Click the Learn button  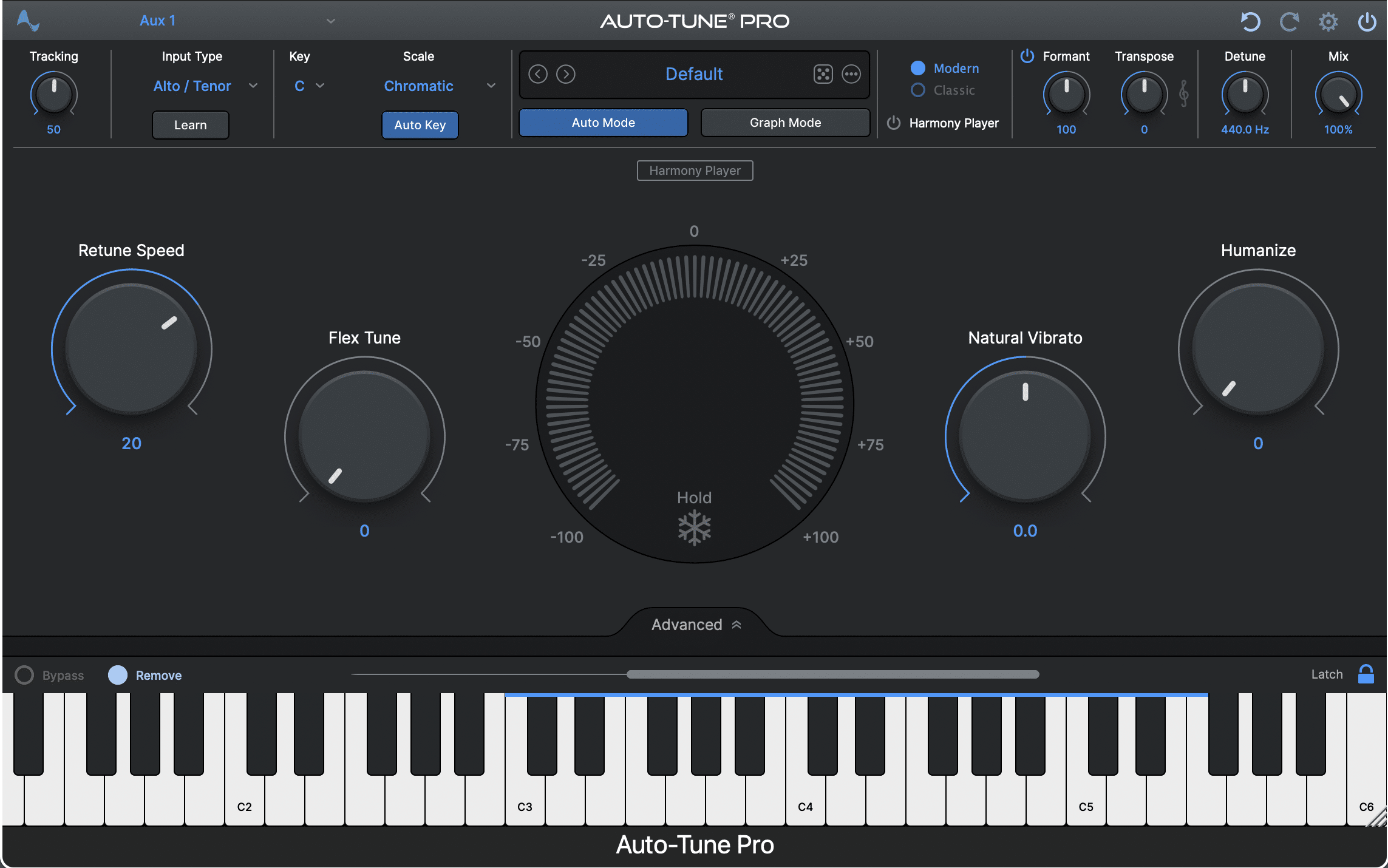click(x=191, y=124)
